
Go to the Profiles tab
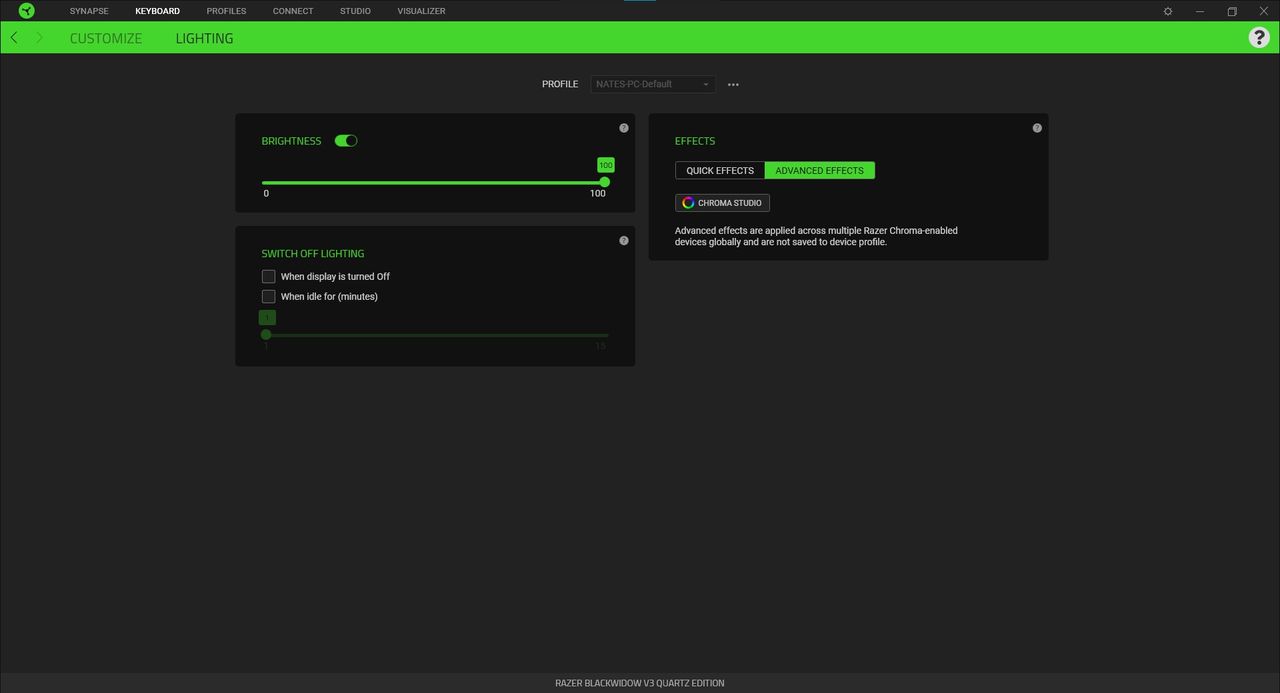click(226, 11)
